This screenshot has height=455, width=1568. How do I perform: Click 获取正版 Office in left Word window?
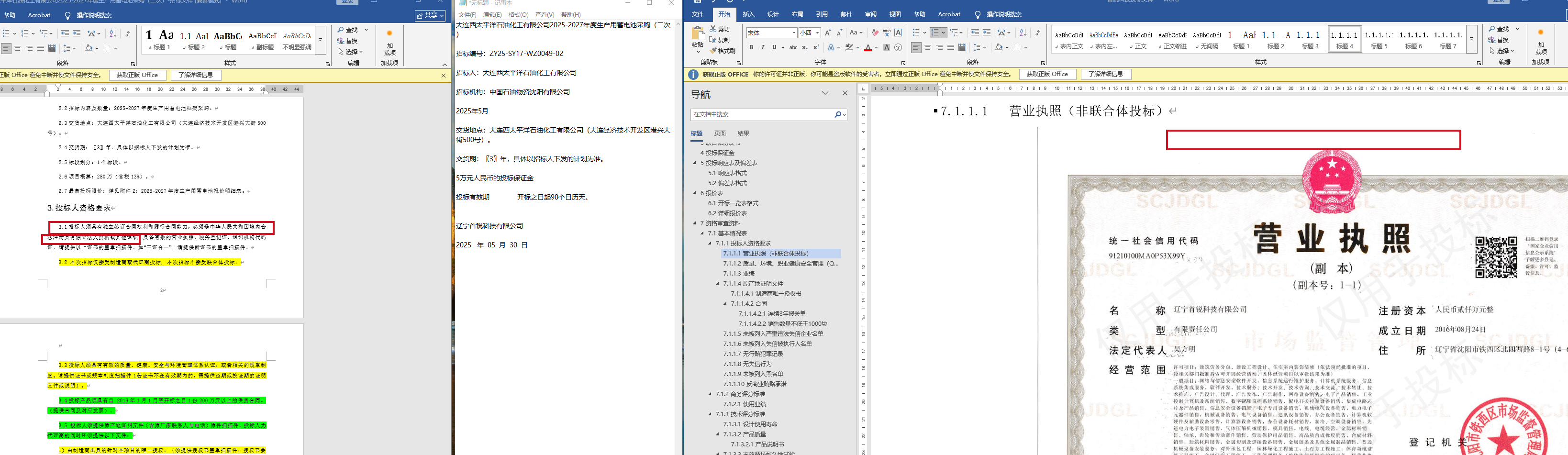click(137, 76)
